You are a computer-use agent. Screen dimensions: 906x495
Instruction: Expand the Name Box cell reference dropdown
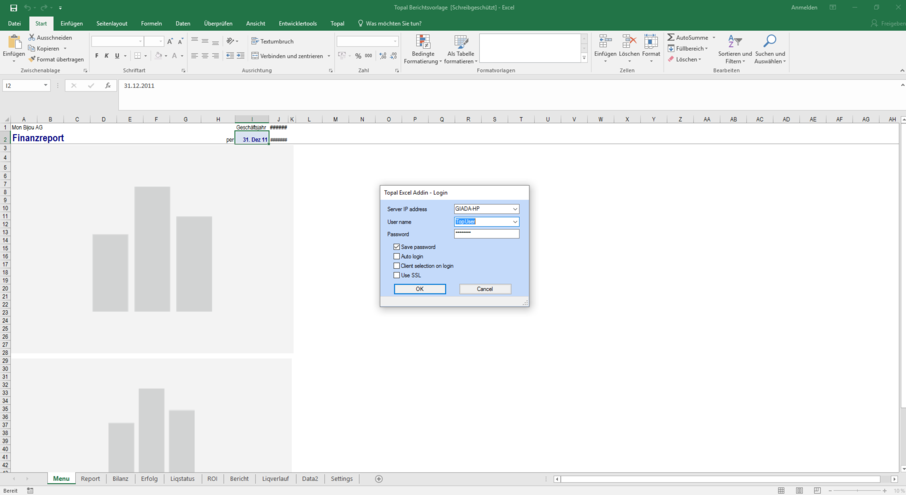point(46,86)
